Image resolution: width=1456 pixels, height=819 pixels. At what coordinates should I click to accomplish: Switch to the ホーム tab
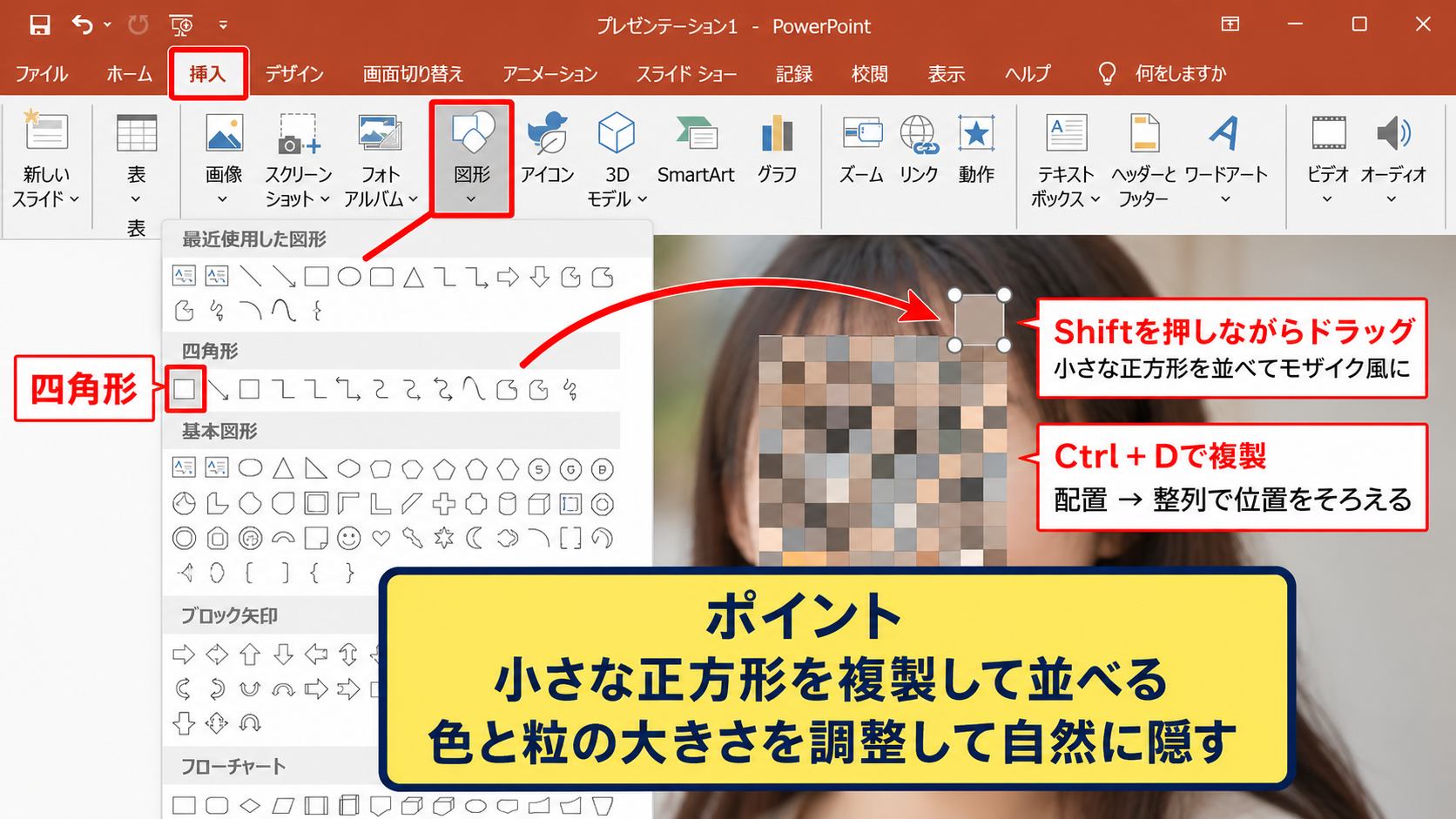[x=129, y=74]
